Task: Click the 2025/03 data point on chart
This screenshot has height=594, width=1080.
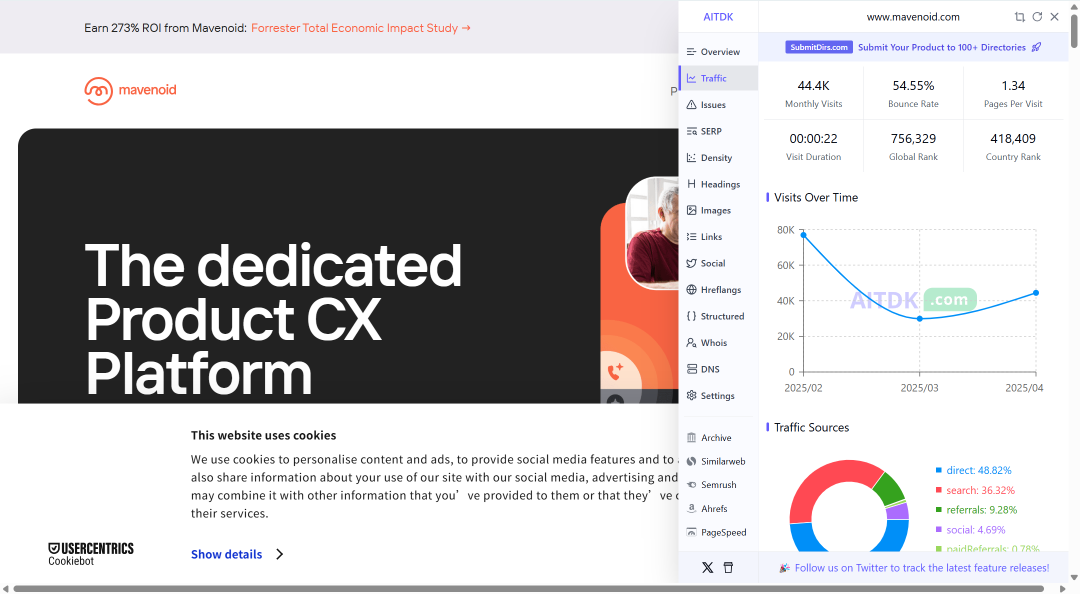Action: 920,318
